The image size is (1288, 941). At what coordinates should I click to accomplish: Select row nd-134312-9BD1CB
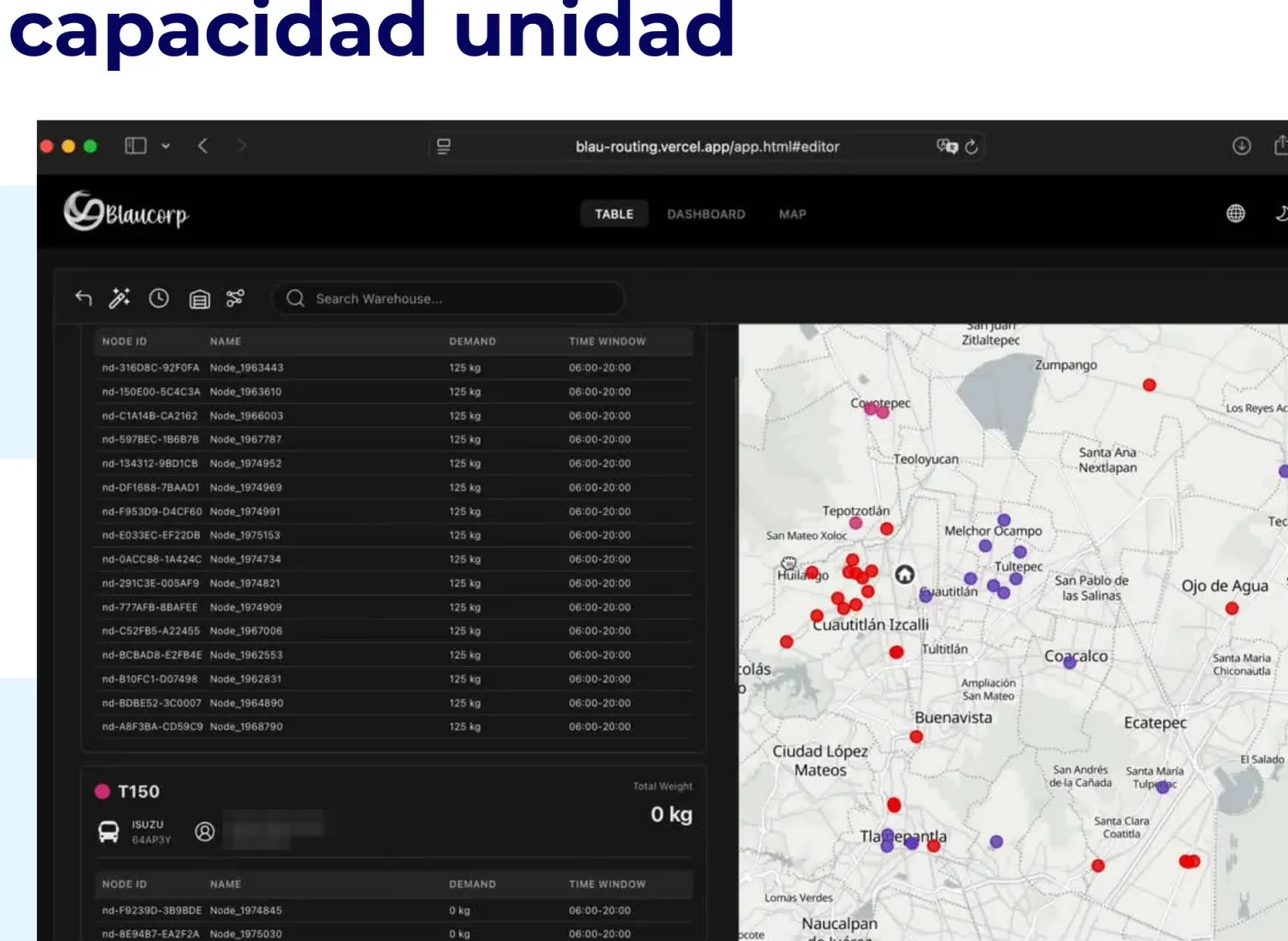tap(394, 463)
